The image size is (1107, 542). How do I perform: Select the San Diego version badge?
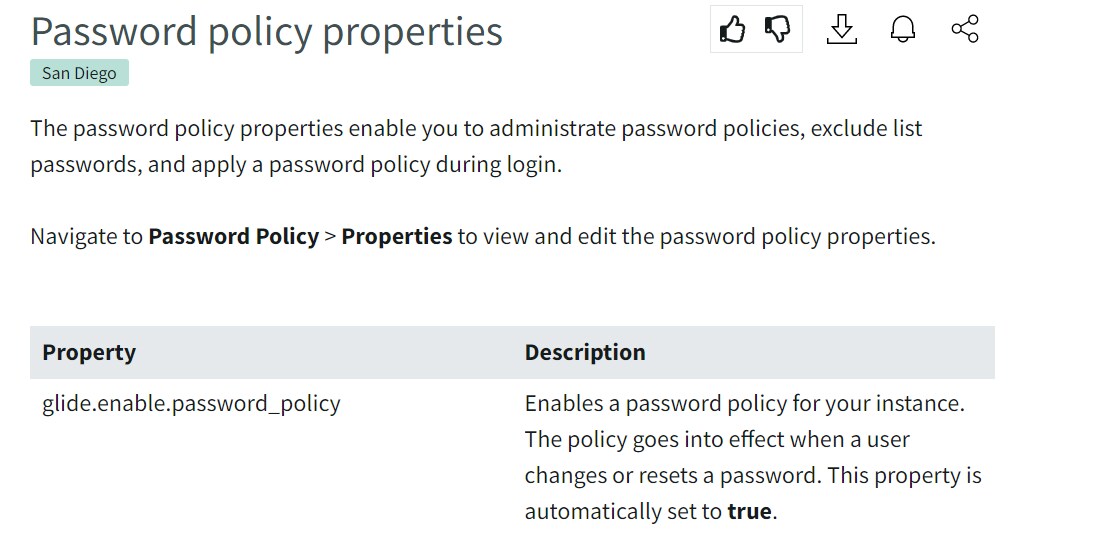(x=79, y=74)
